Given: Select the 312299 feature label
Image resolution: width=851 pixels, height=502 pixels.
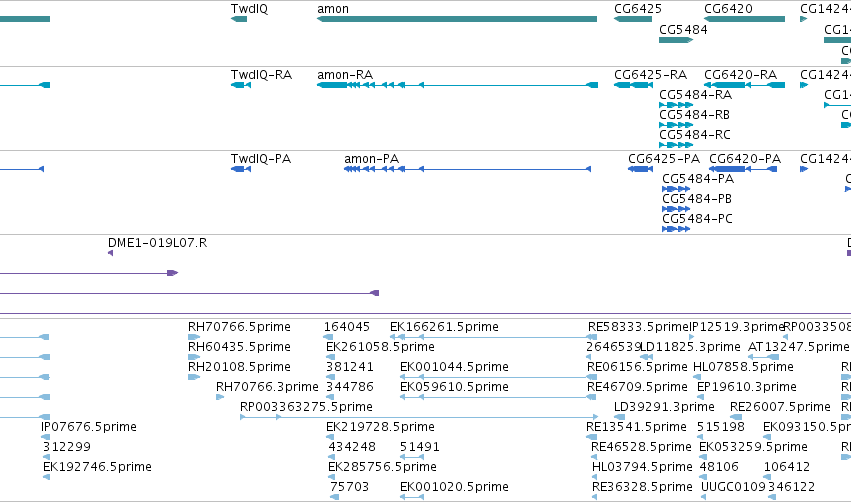Looking at the screenshot, I should [67, 447].
